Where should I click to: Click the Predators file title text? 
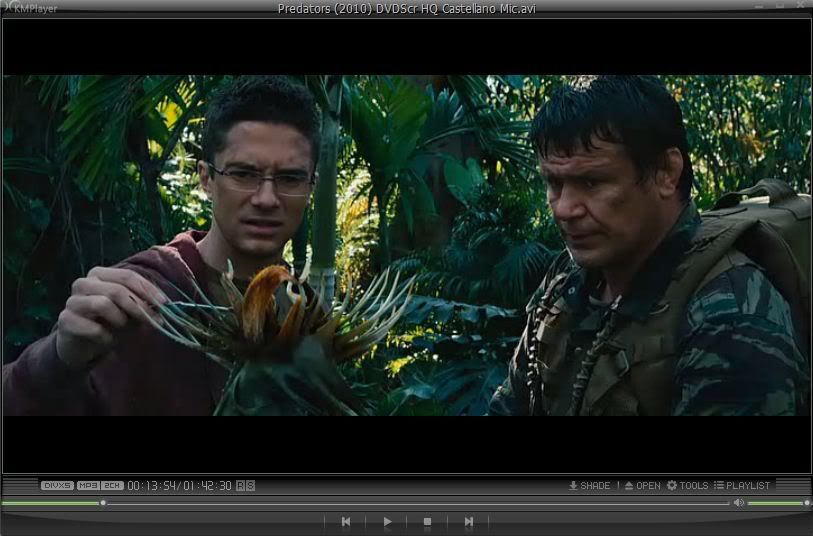pos(406,9)
